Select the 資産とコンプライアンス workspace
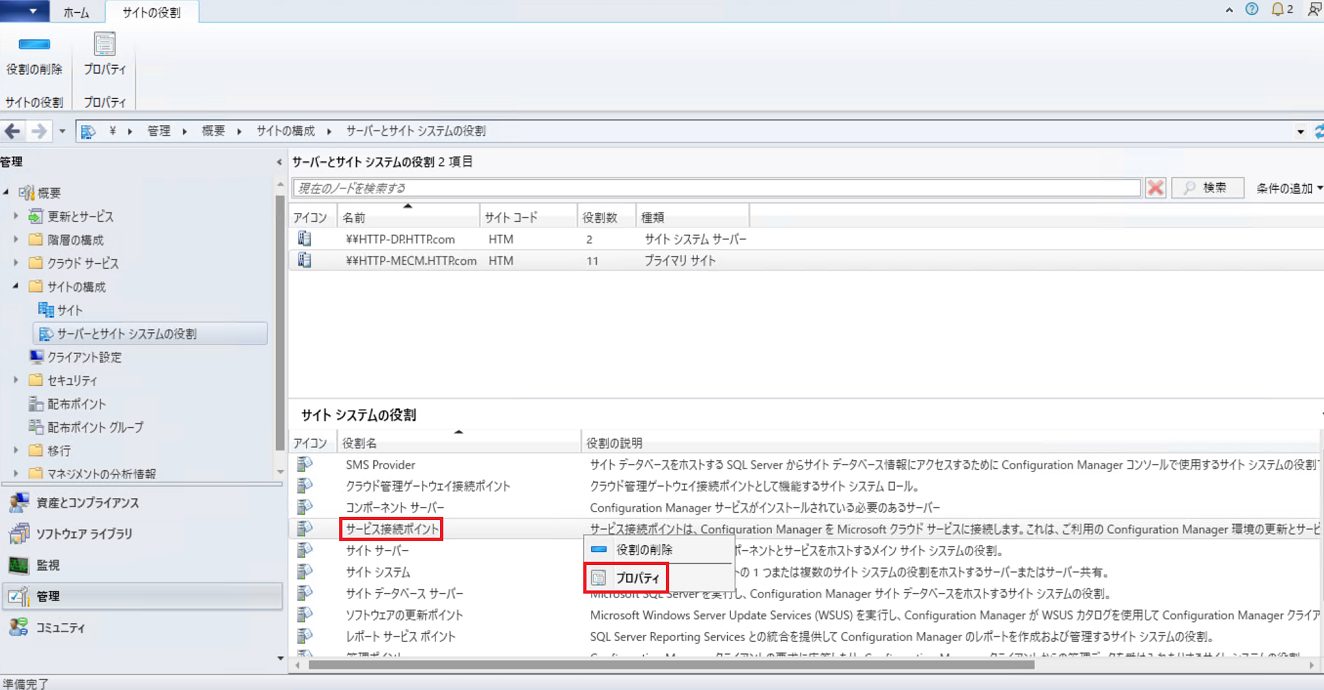This screenshot has width=1324, height=690. [88, 503]
